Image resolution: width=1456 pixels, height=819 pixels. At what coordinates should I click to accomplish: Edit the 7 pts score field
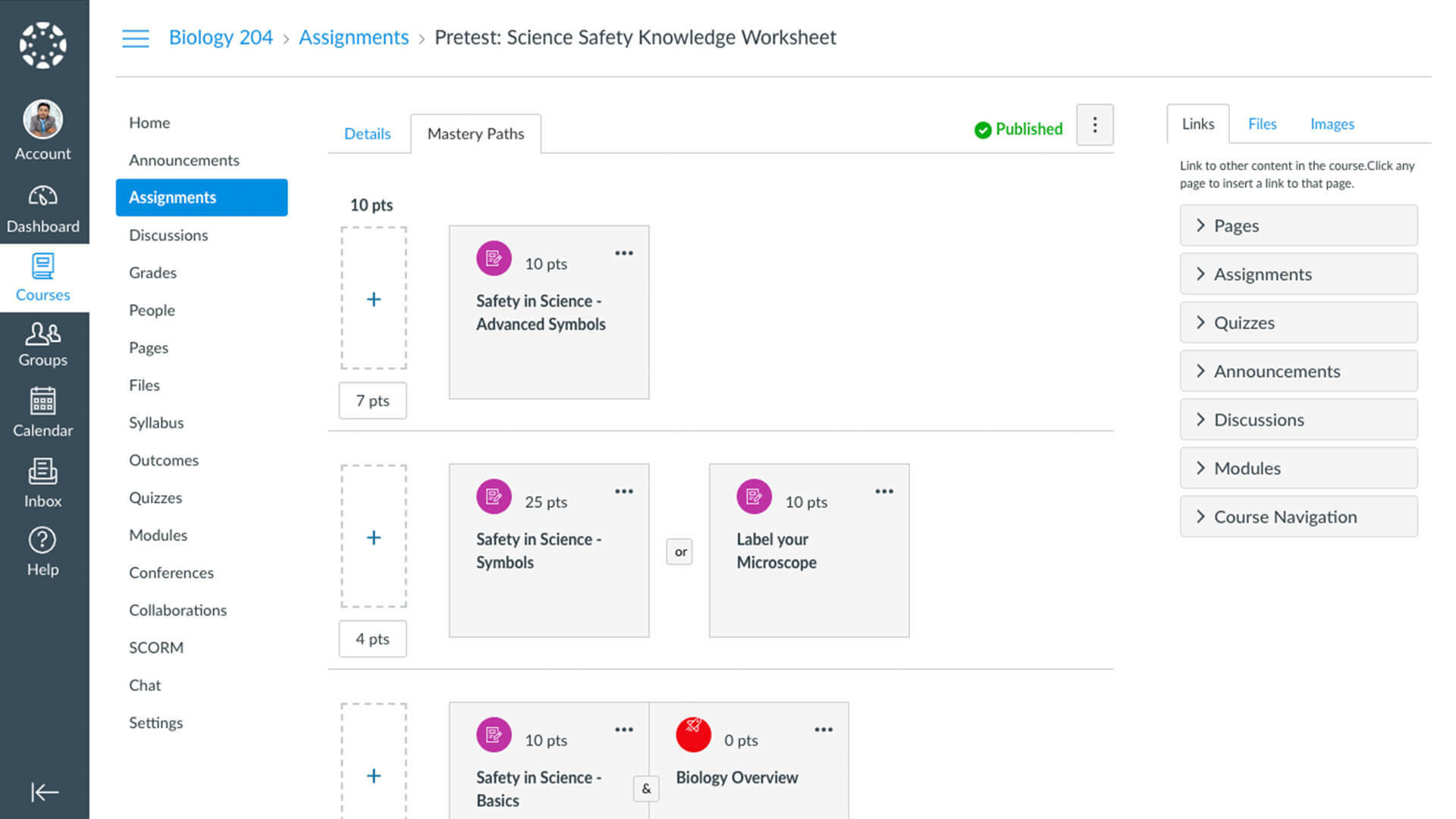pos(372,400)
